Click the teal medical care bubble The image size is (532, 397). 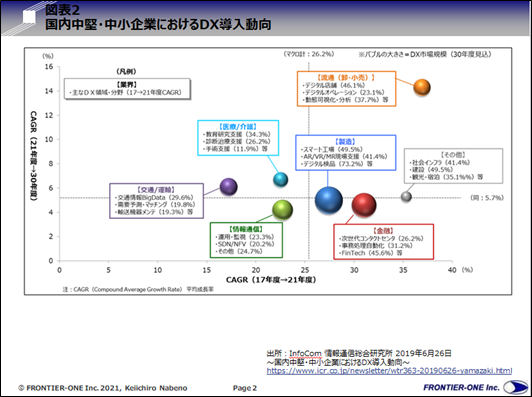click(281, 179)
